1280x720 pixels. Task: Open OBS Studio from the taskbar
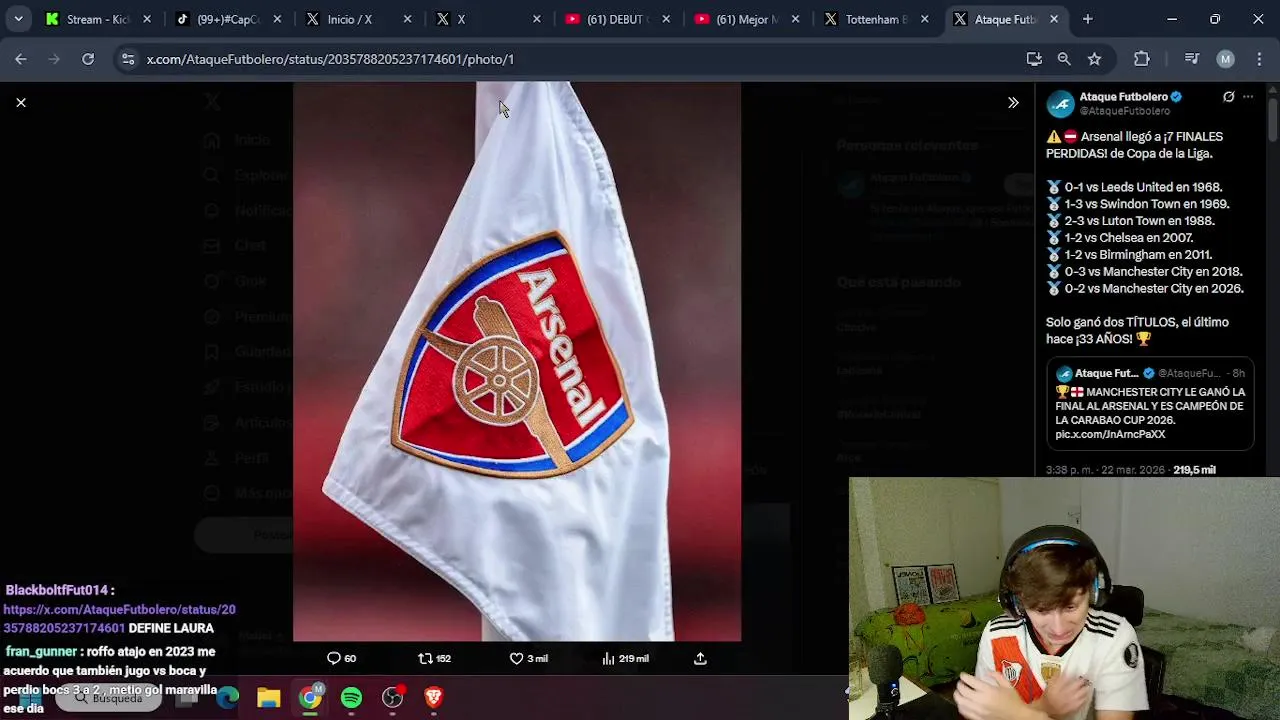tap(392, 697)
